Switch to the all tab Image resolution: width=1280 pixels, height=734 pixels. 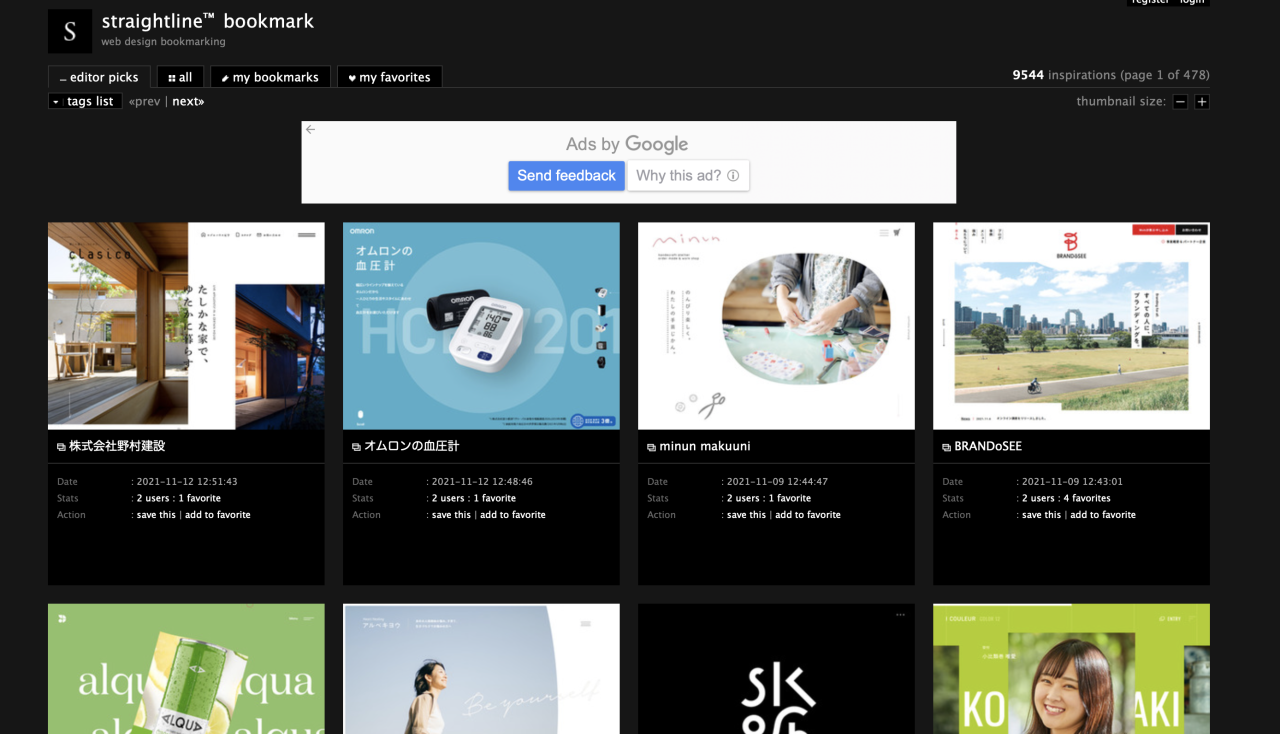pos(180,77)
